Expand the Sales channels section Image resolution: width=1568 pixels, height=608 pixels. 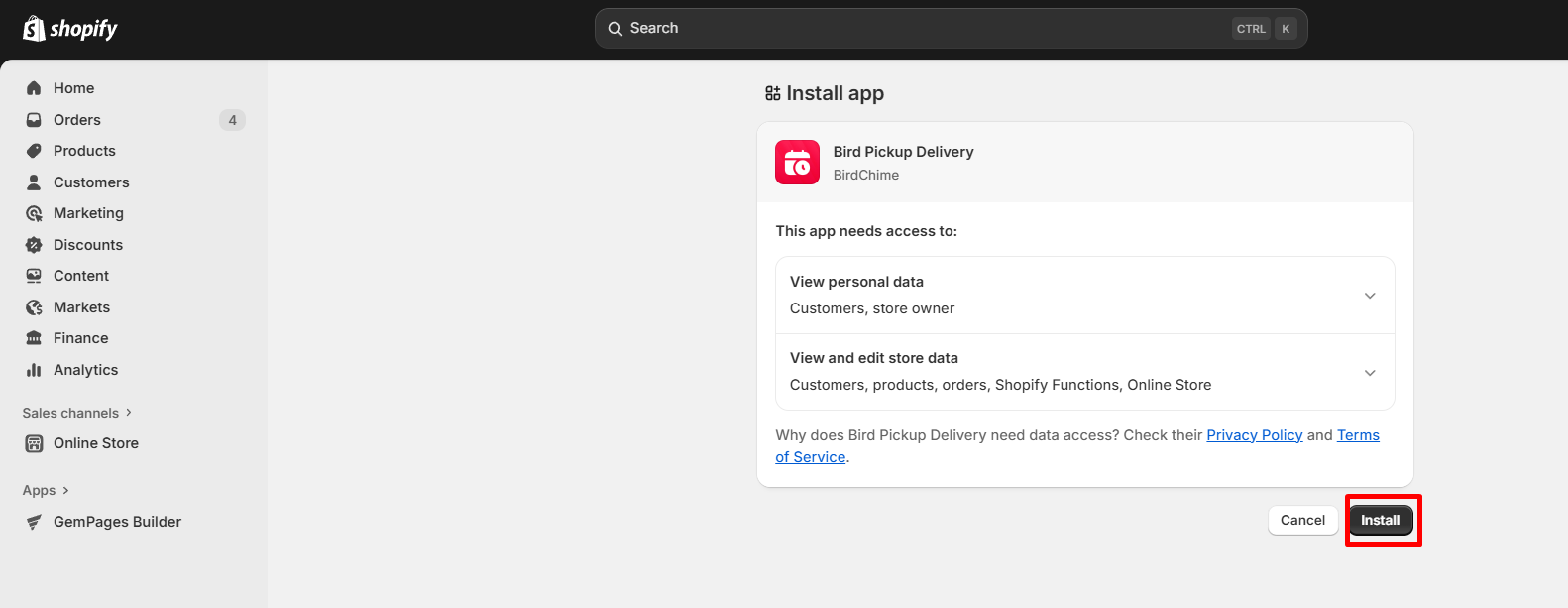pyautogui.click(x=77, y=413)
